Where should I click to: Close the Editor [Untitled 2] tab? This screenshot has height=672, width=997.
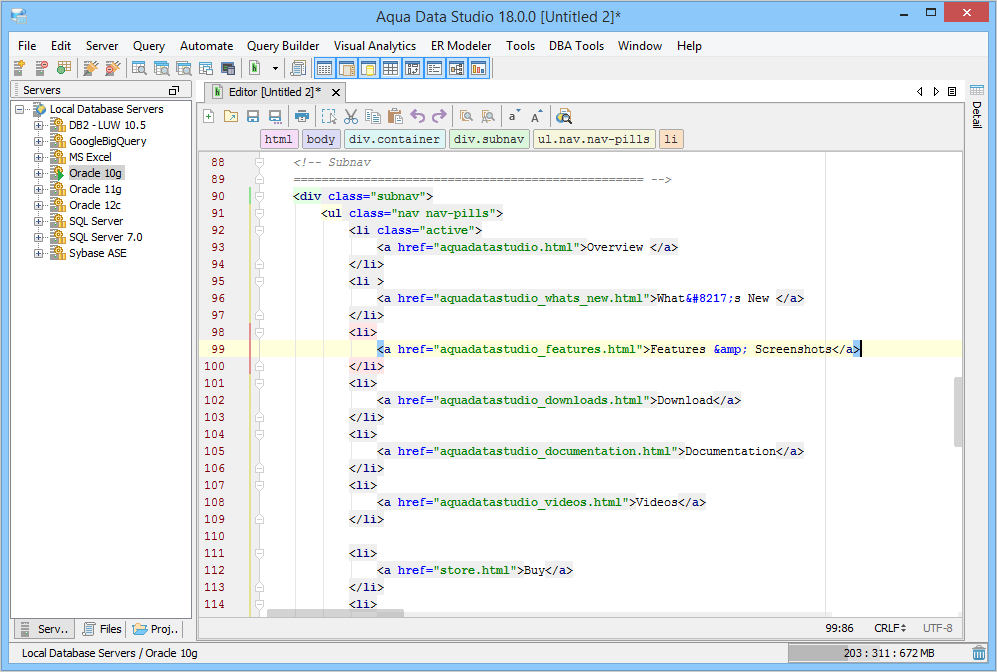[x=336, y=93]
